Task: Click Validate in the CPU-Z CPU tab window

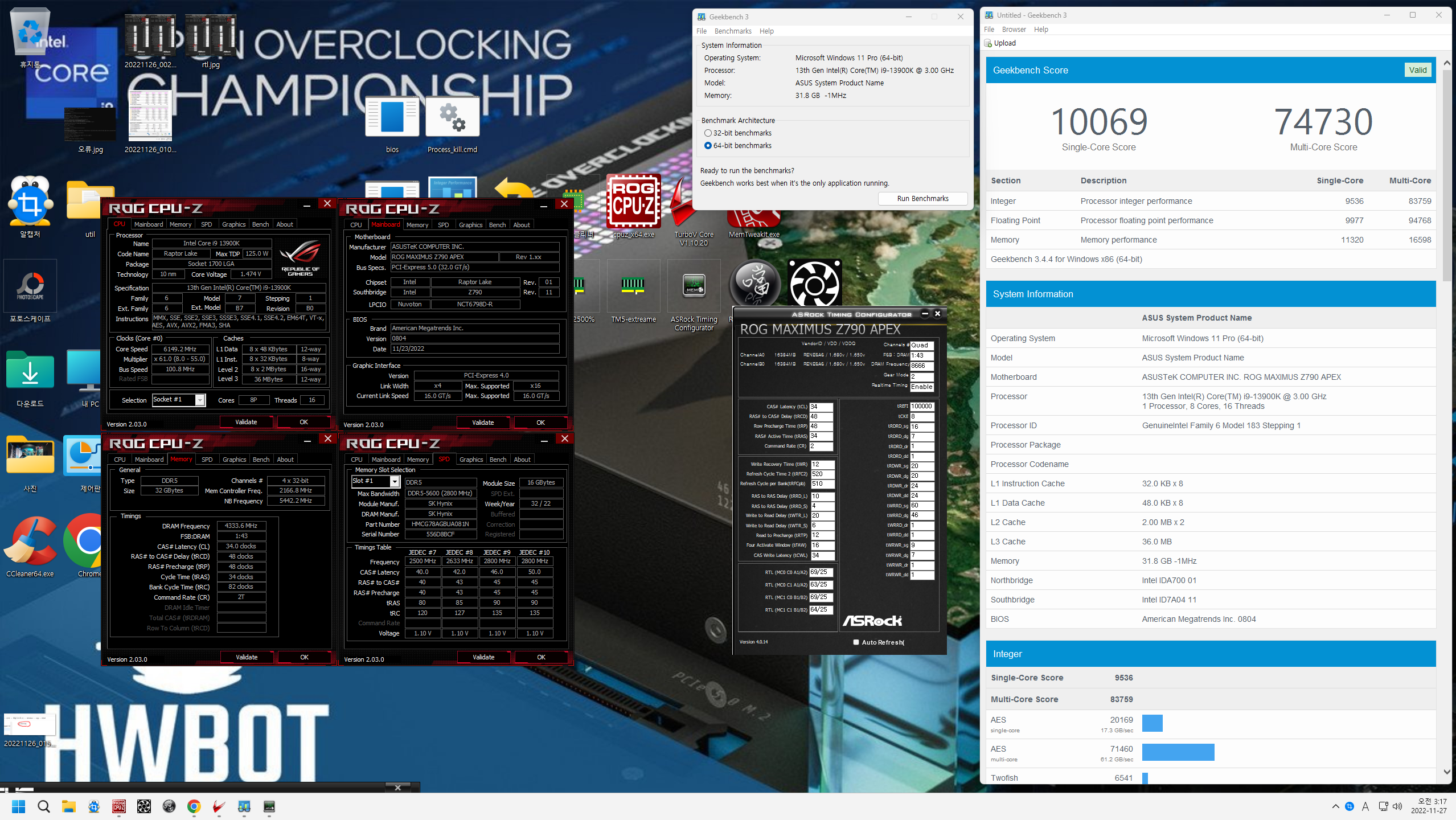Action: click(246, 422)
